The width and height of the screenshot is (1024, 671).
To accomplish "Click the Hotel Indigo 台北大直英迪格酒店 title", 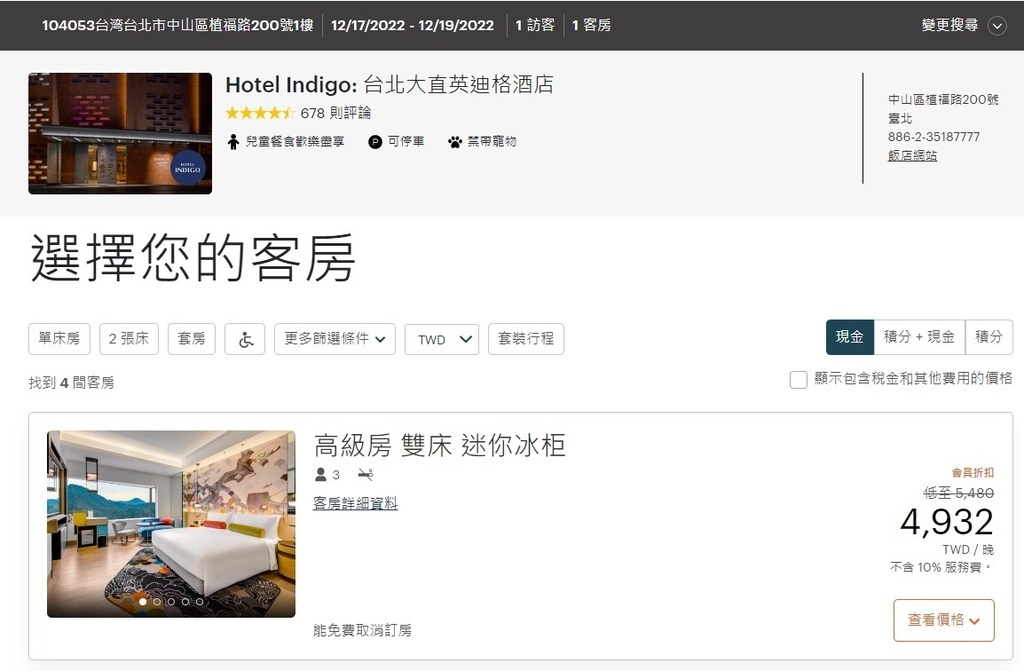I will click(x=389, y=84).
